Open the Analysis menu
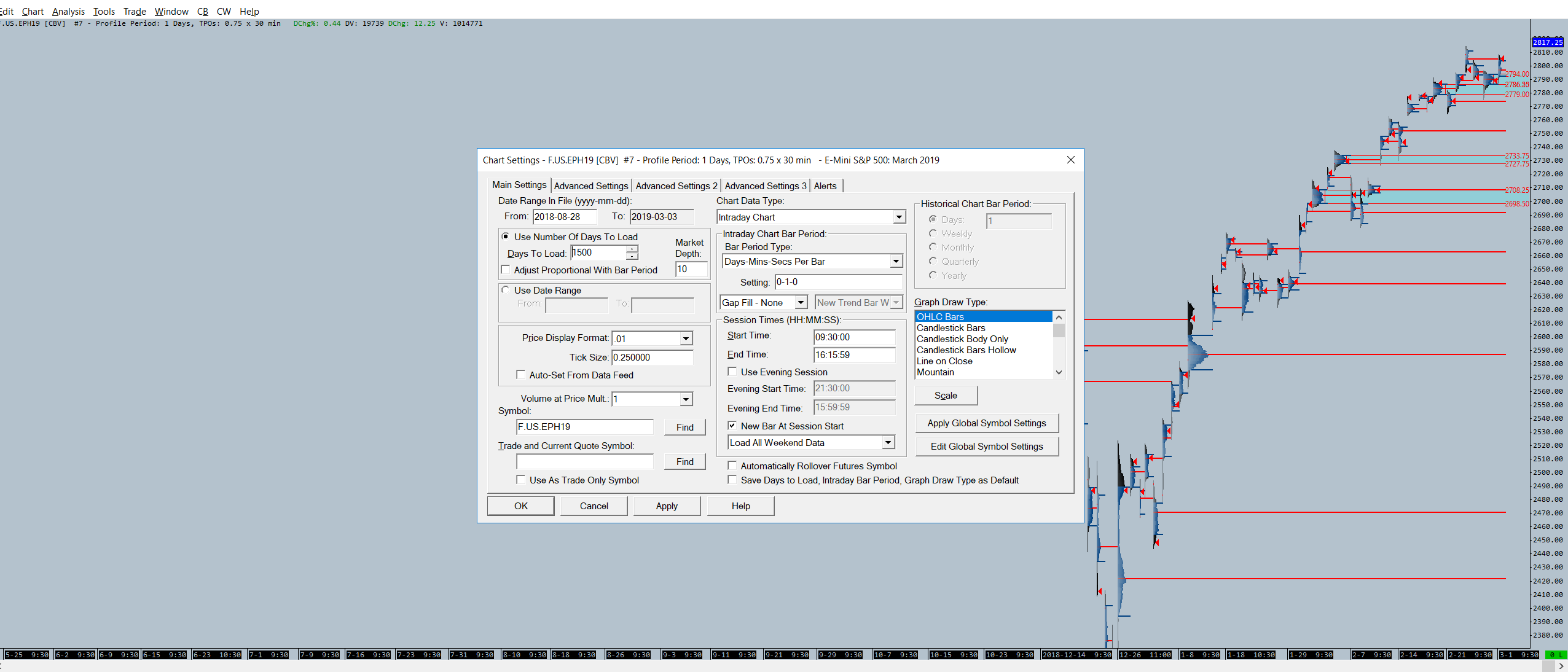 click(68, 11)
